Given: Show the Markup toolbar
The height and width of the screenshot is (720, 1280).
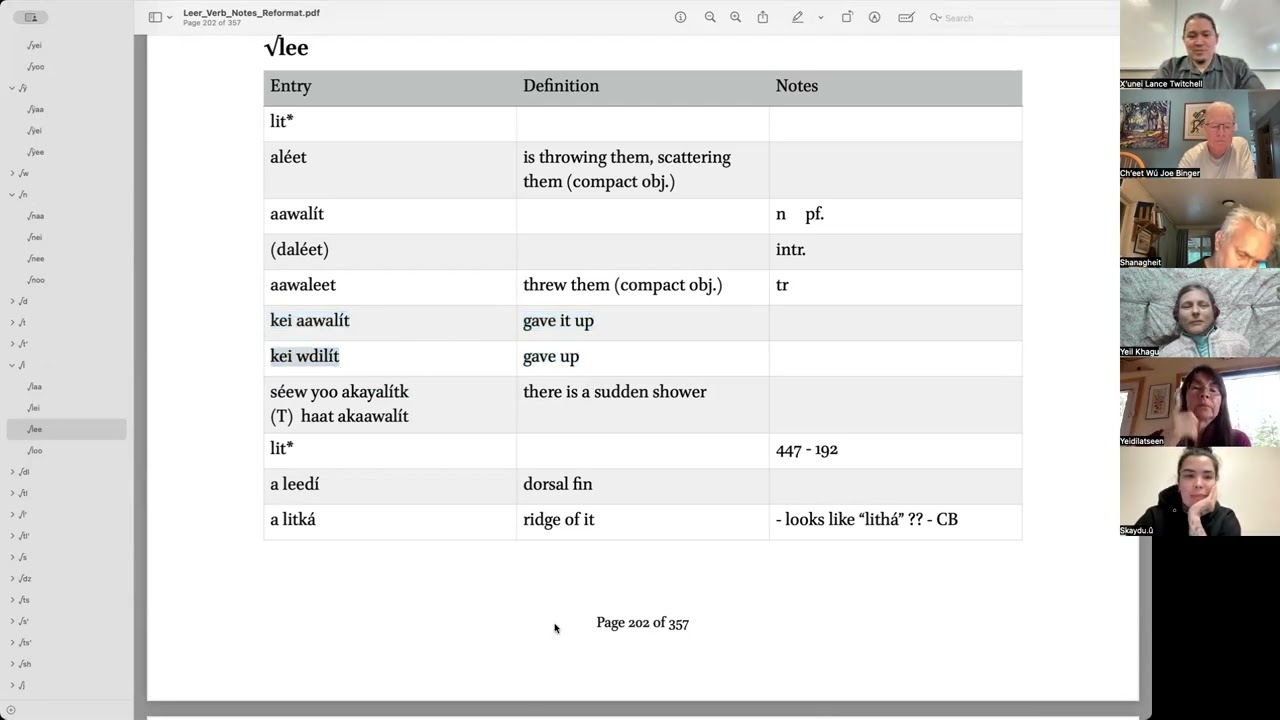Looking at the screenshot, I should click(874, 17).
